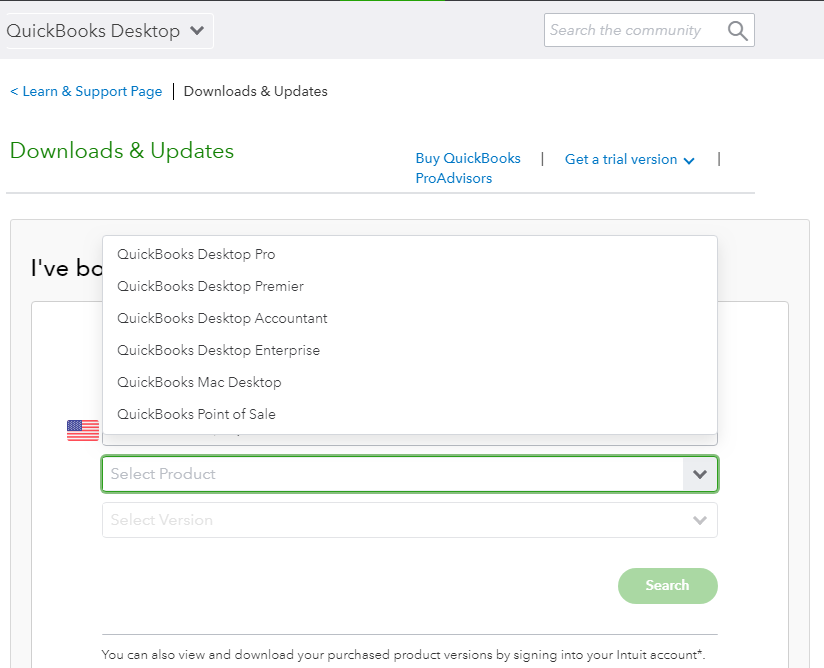The height and width of the screenshot is (668, 824).
Task: Open the QuickBooks Desktop product switcher
Action: click(107, 31)
